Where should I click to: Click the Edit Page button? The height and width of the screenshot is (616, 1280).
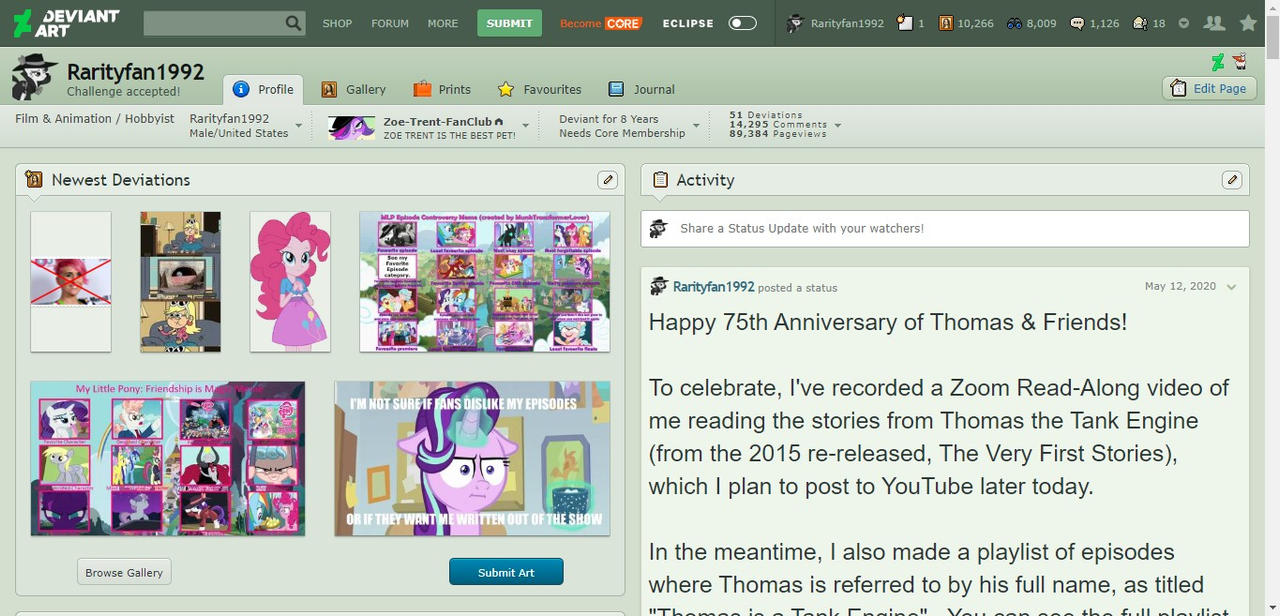(x=1209, y=88)
